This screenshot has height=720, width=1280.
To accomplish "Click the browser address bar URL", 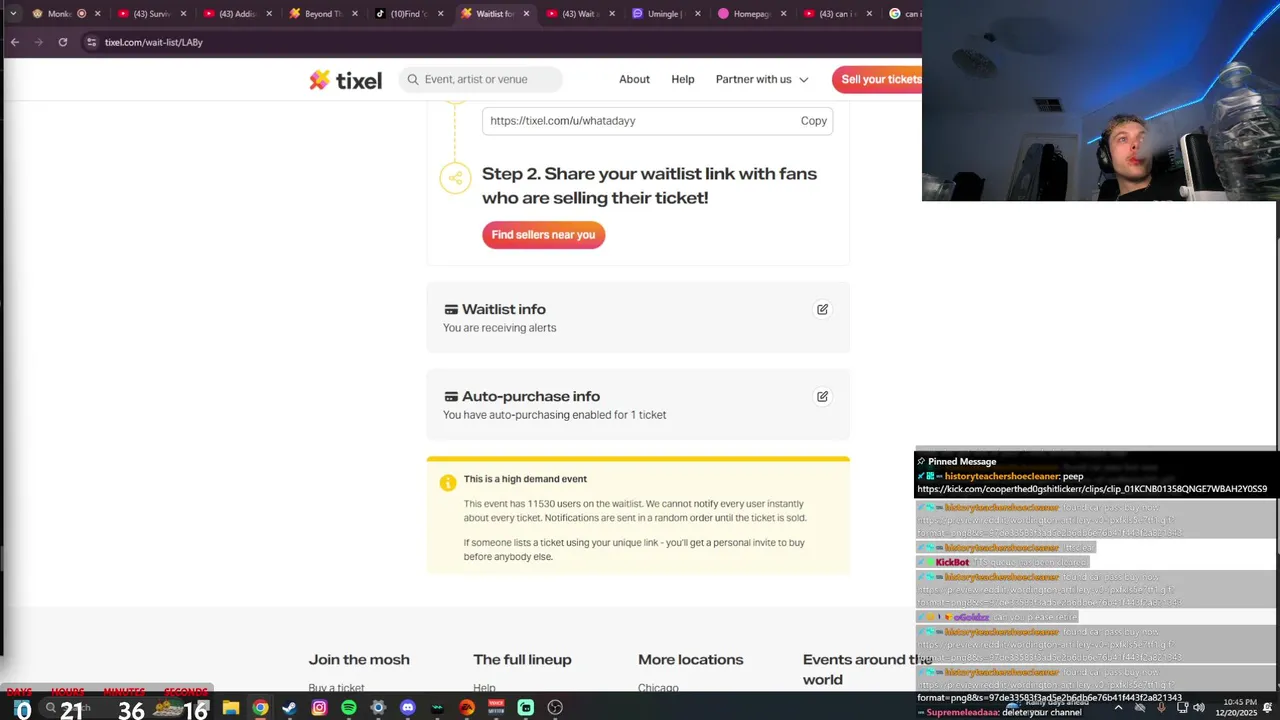I will tap(153, 42).
